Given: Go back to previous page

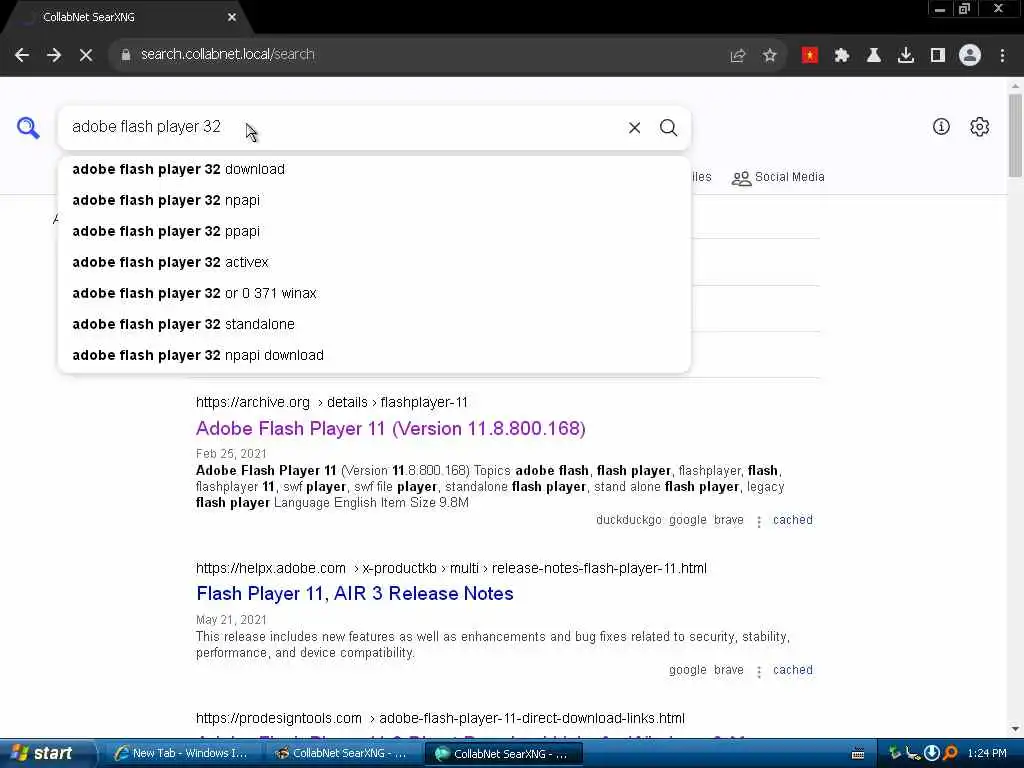Looking at the screenshot, I should click(x=22, y=55).
